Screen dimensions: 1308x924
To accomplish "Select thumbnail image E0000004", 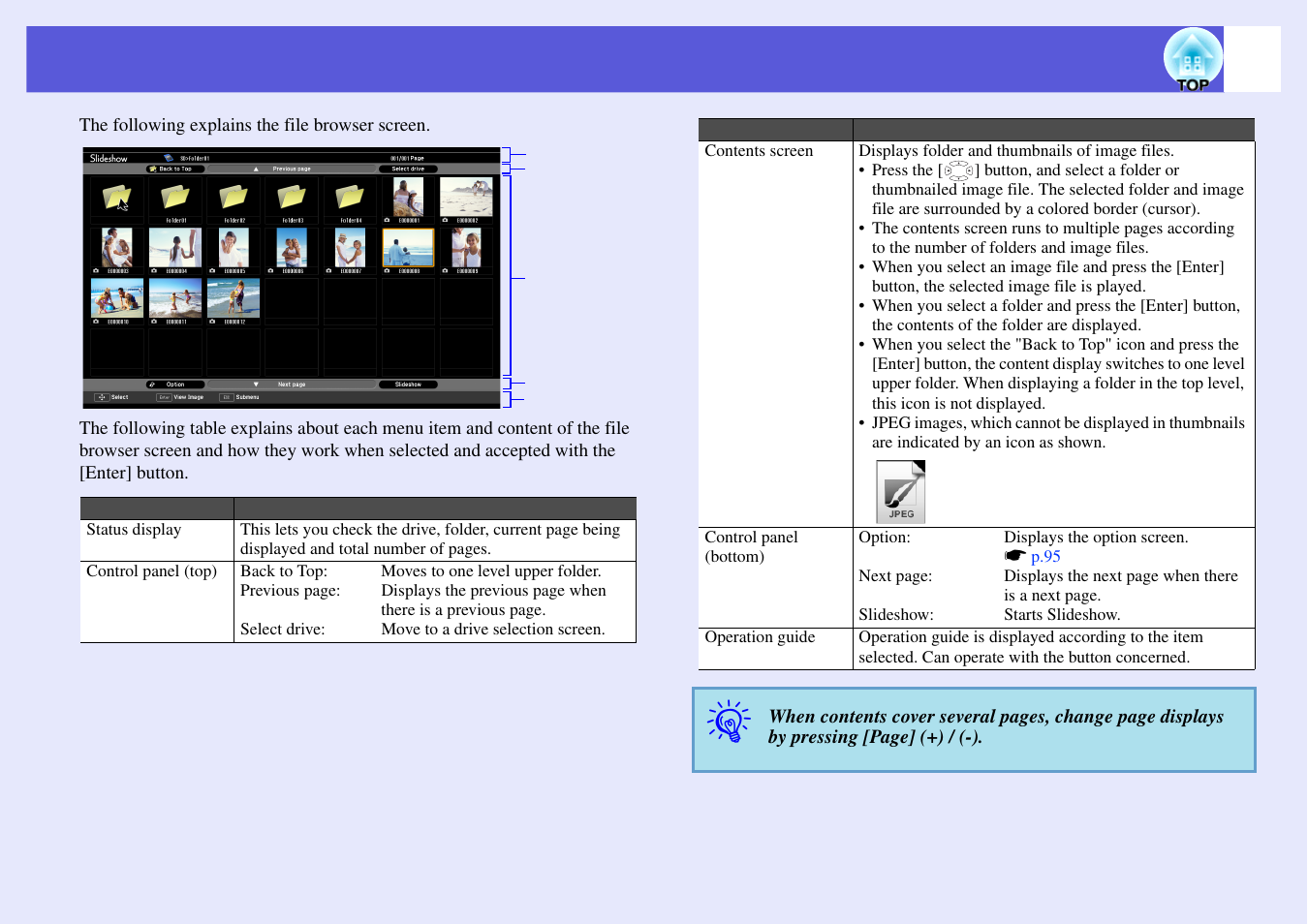I will [x=175, y=248].
